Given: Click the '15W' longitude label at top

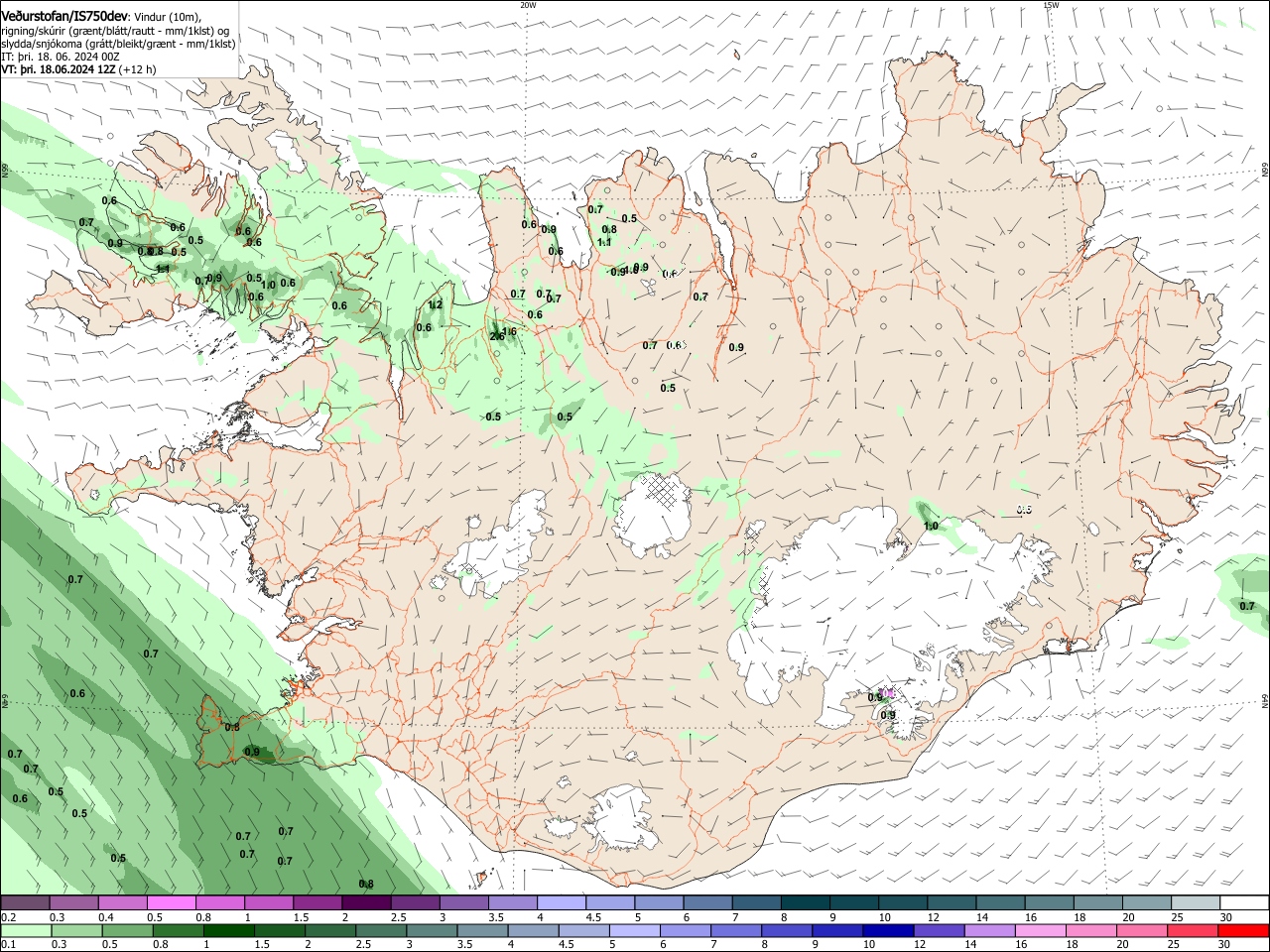Looking at the screenshot, I should [1051, 4].
